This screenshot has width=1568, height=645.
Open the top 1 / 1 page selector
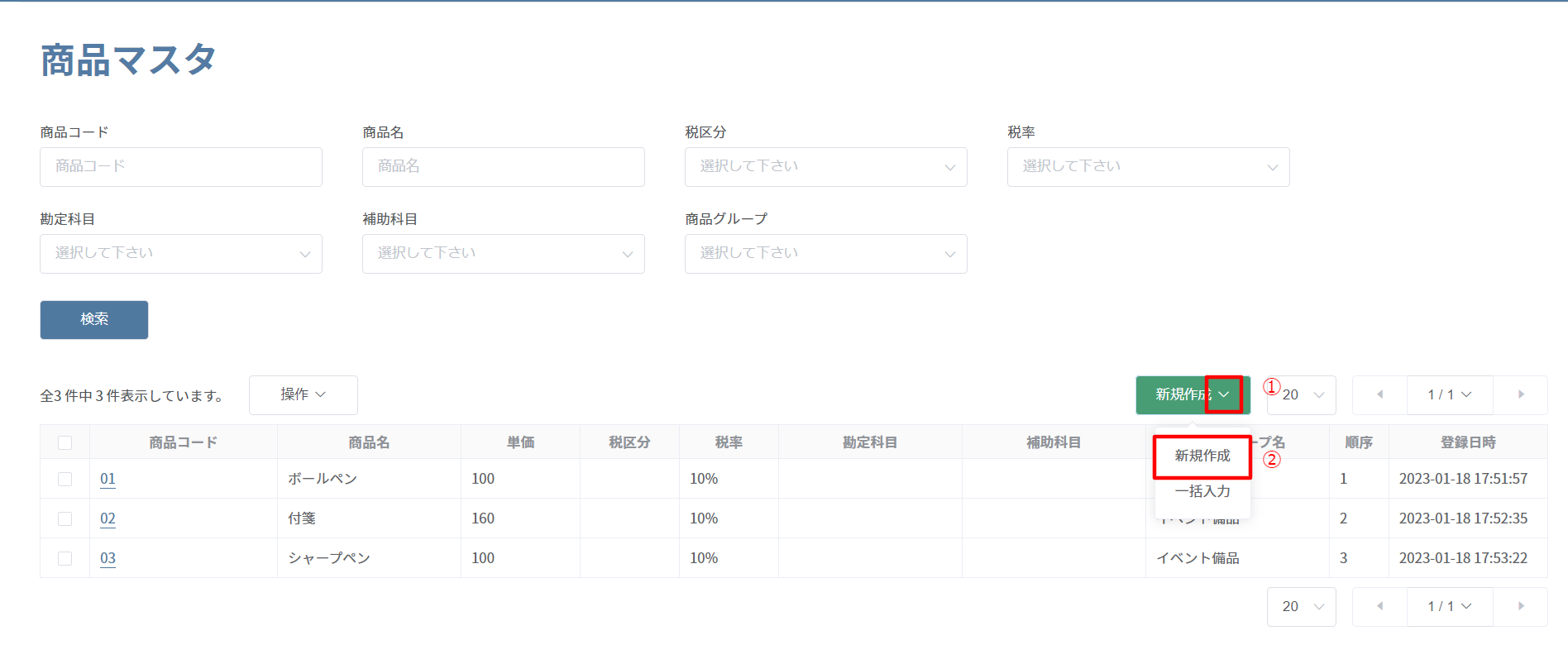pos(1450,395)
